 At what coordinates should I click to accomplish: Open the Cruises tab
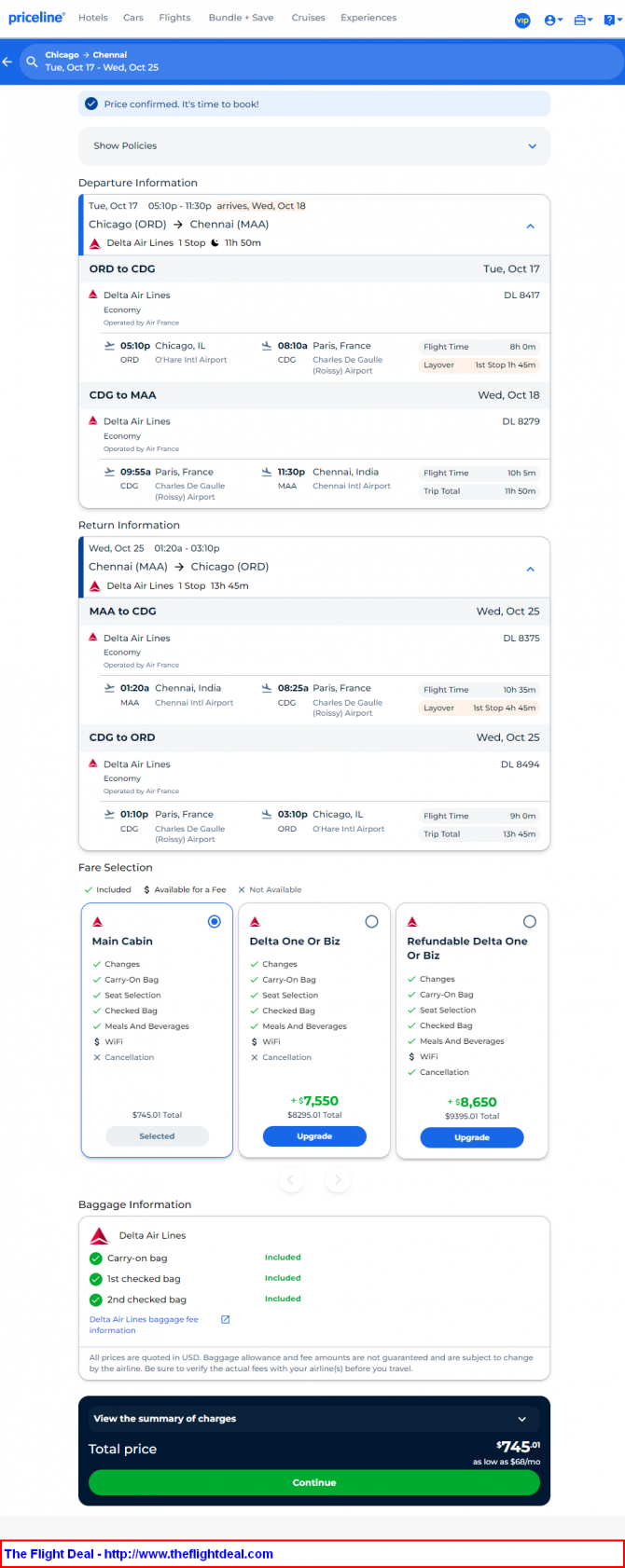click(308, 18)
